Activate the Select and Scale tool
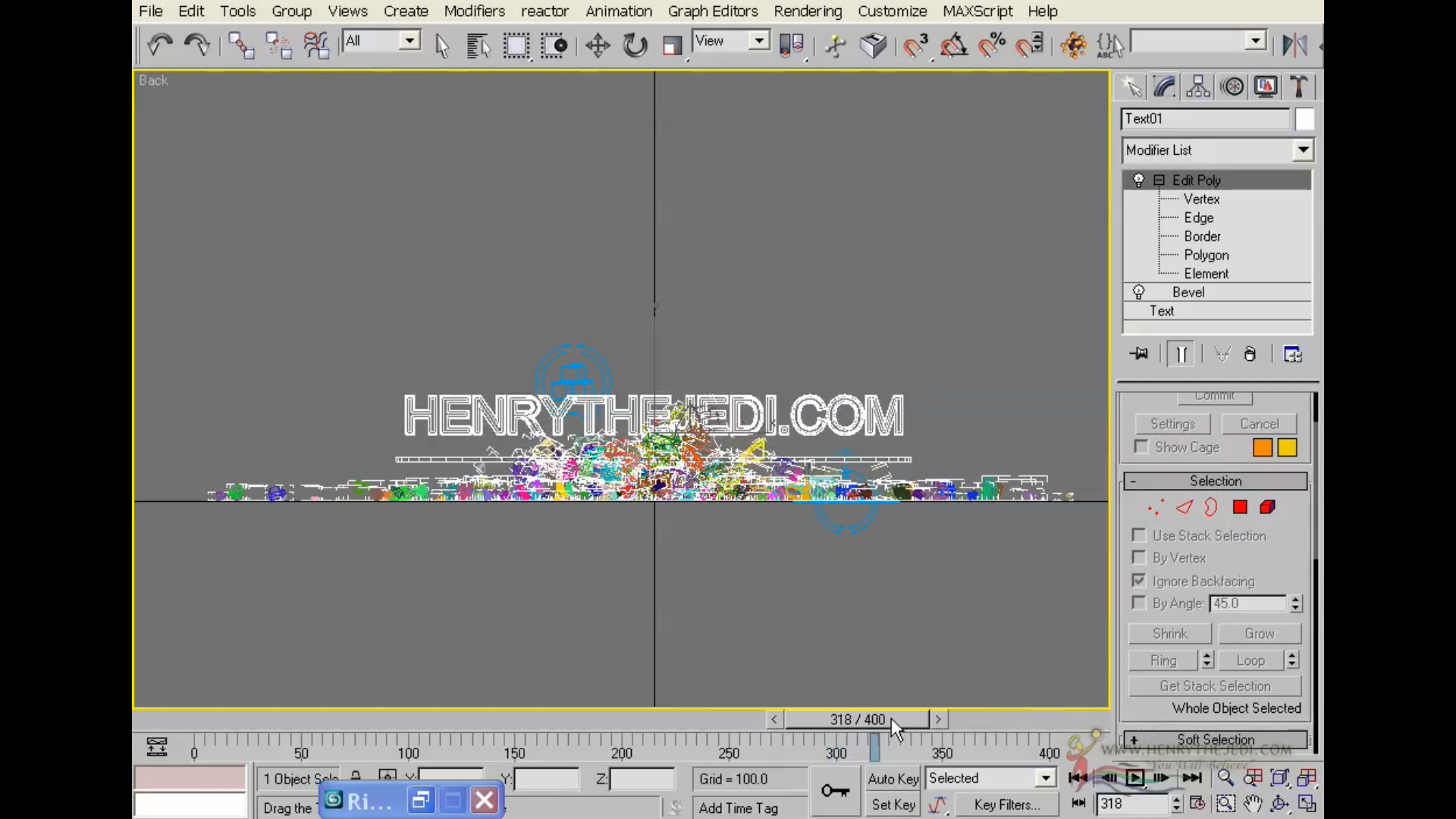This screenshot has width=1456, height=819. click(672, 45)
